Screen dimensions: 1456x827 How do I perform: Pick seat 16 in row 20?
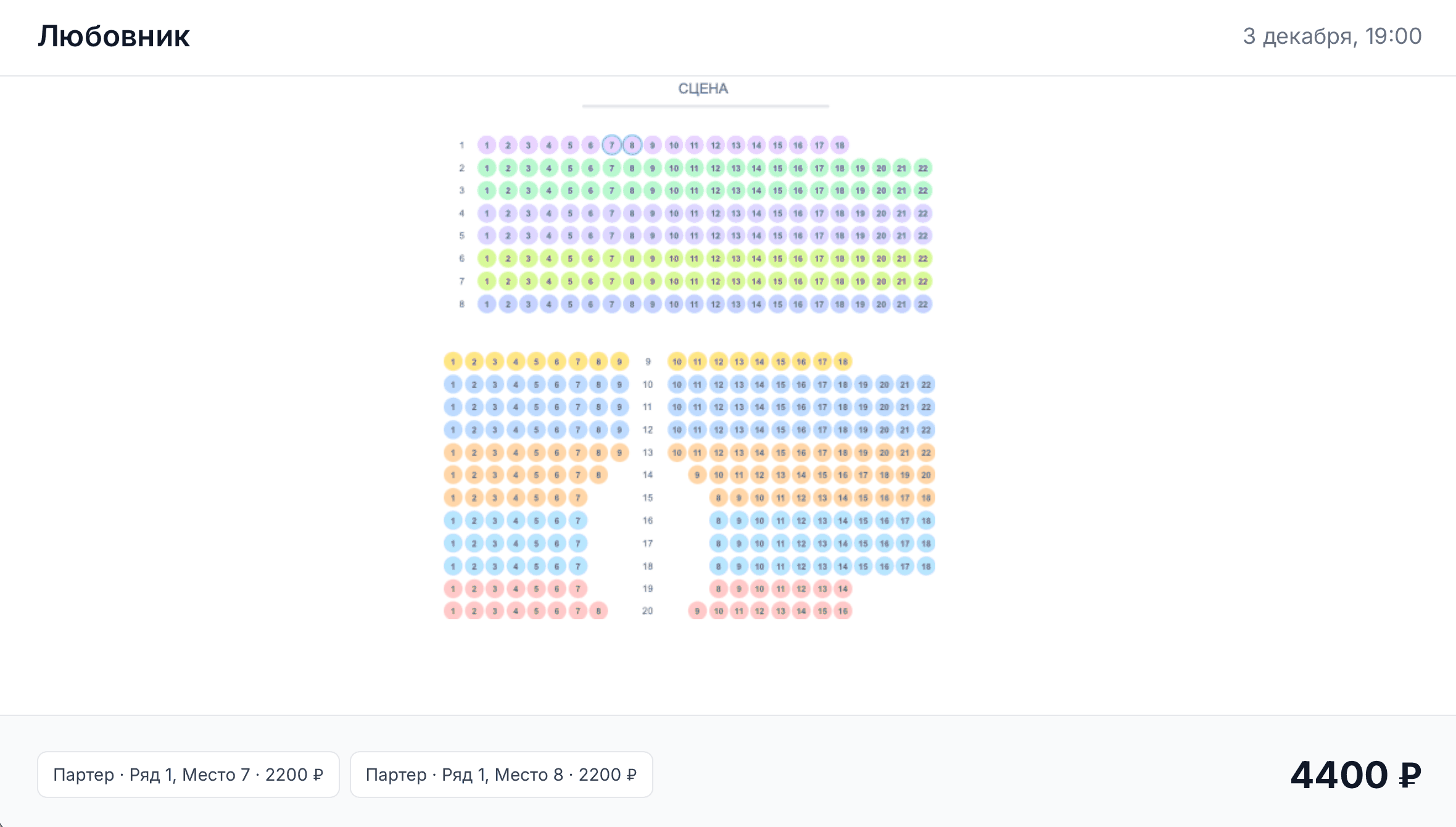pyautogui.click(x=843, y=611)
